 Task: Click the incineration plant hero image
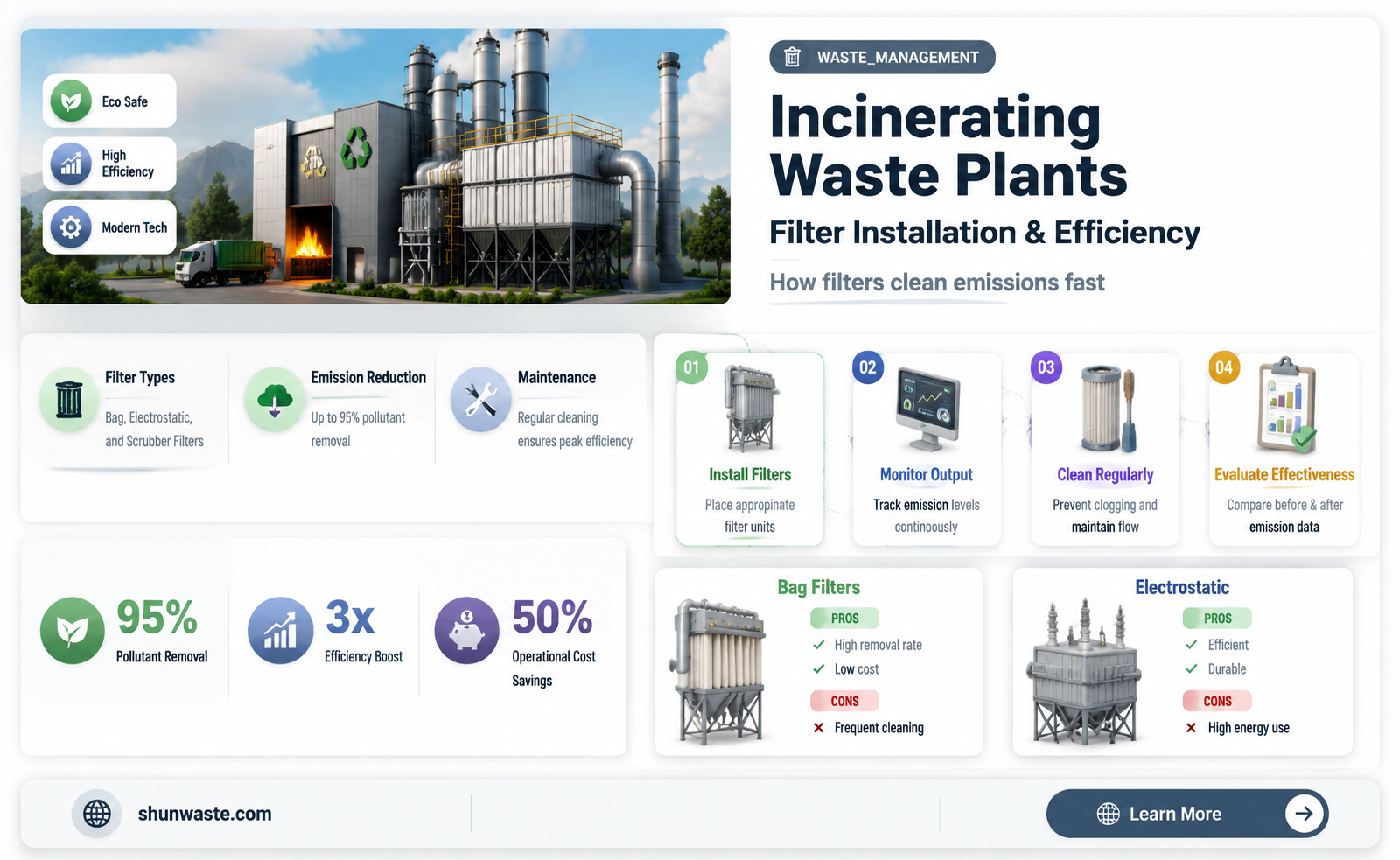375,166
